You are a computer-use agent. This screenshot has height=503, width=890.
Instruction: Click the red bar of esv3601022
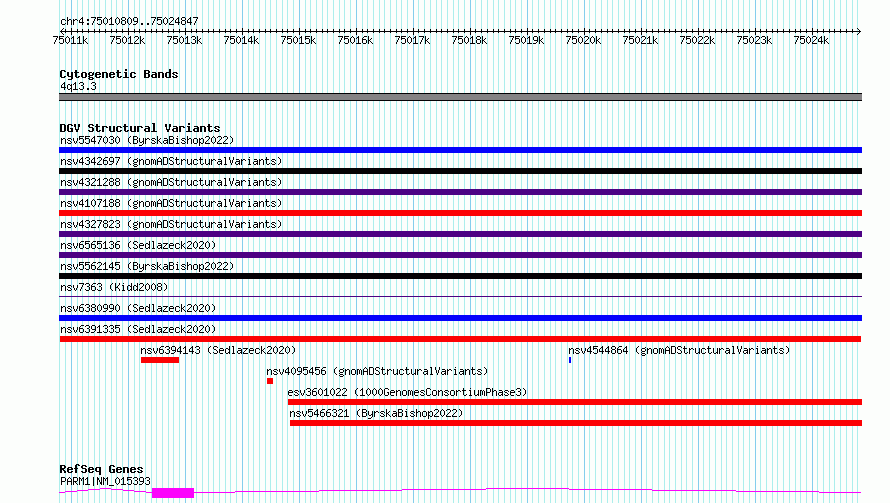tap(575, 402)
